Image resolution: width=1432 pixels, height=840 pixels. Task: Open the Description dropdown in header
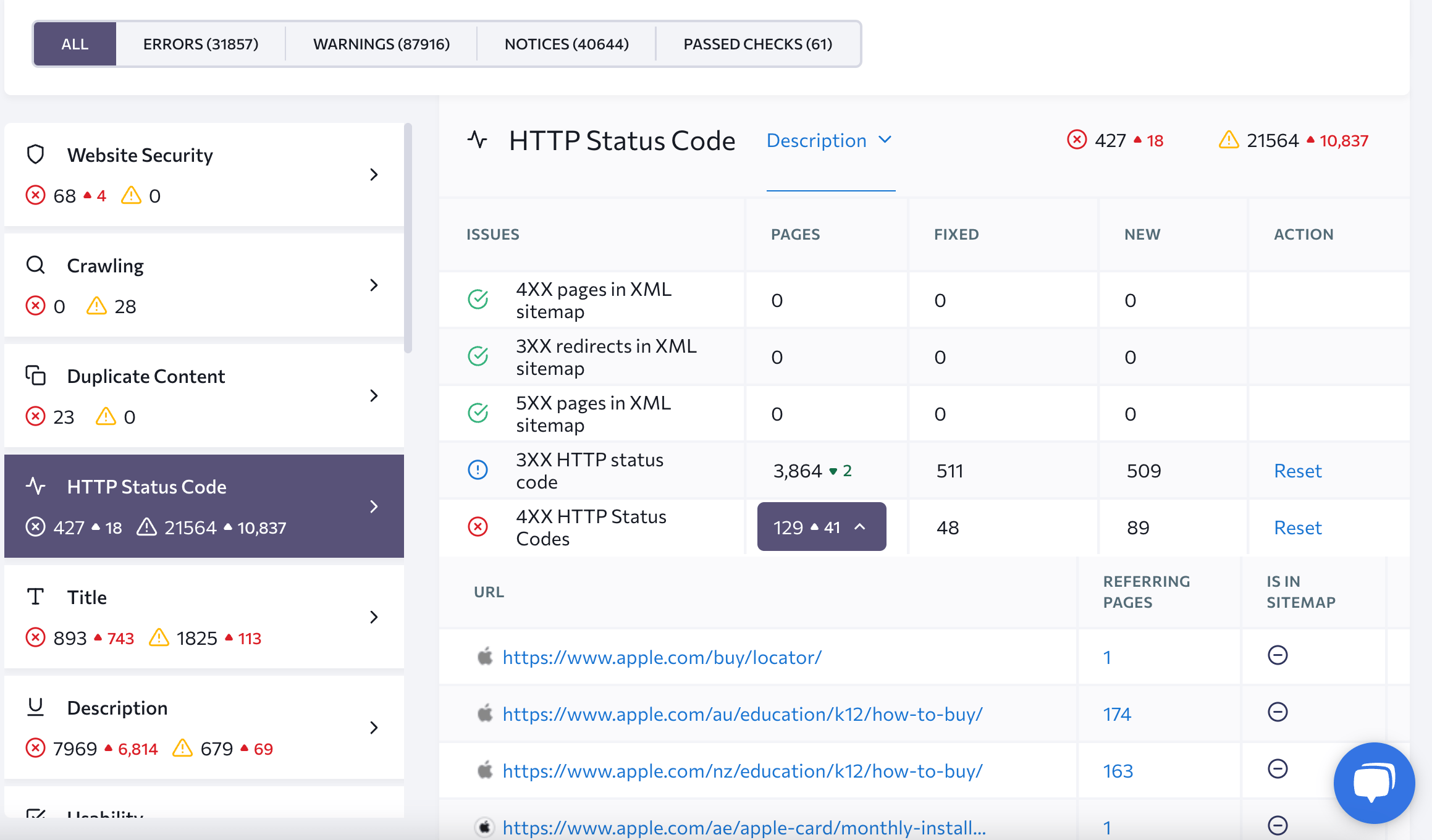click(x=830, y=141)
